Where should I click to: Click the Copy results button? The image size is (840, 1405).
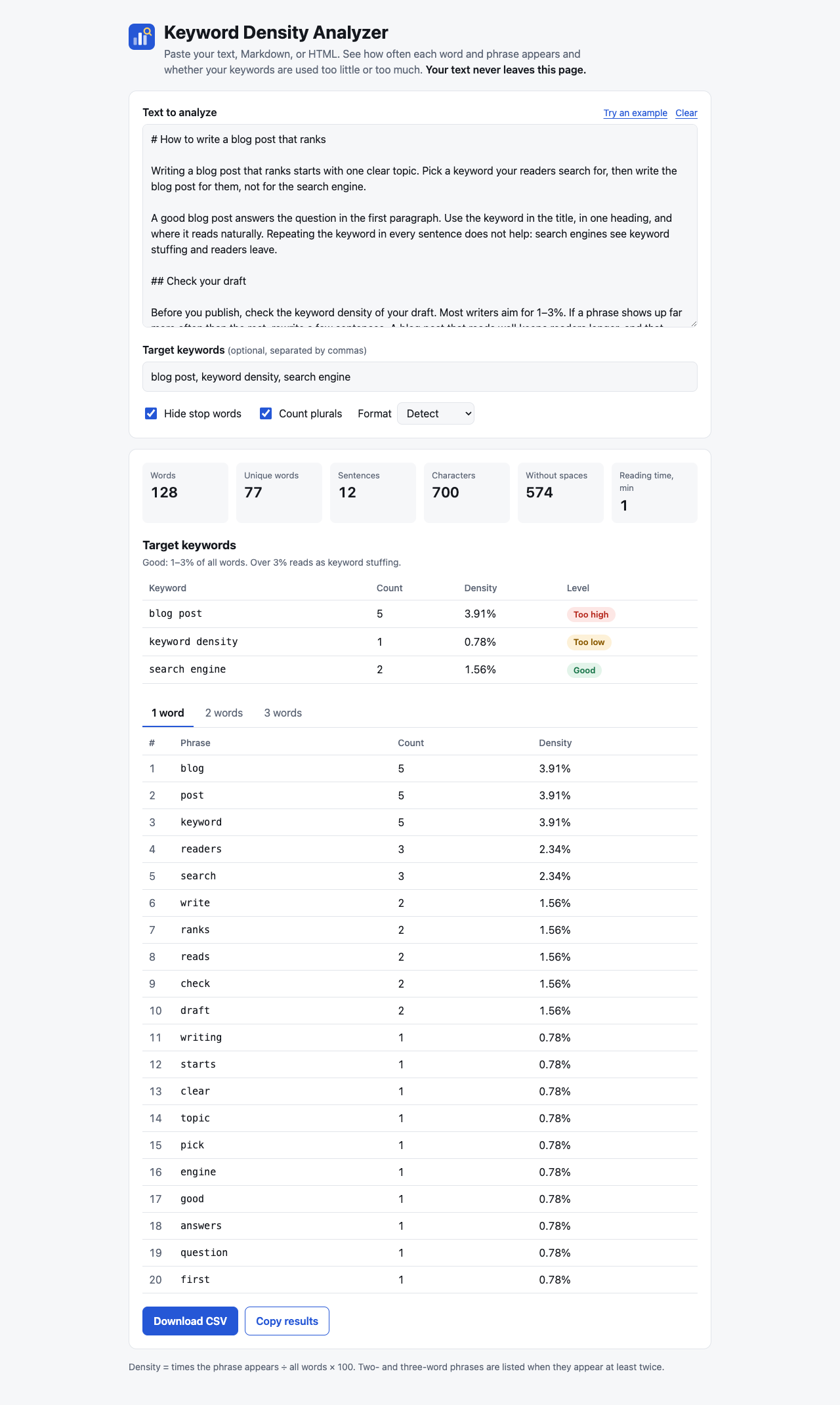287,1321
